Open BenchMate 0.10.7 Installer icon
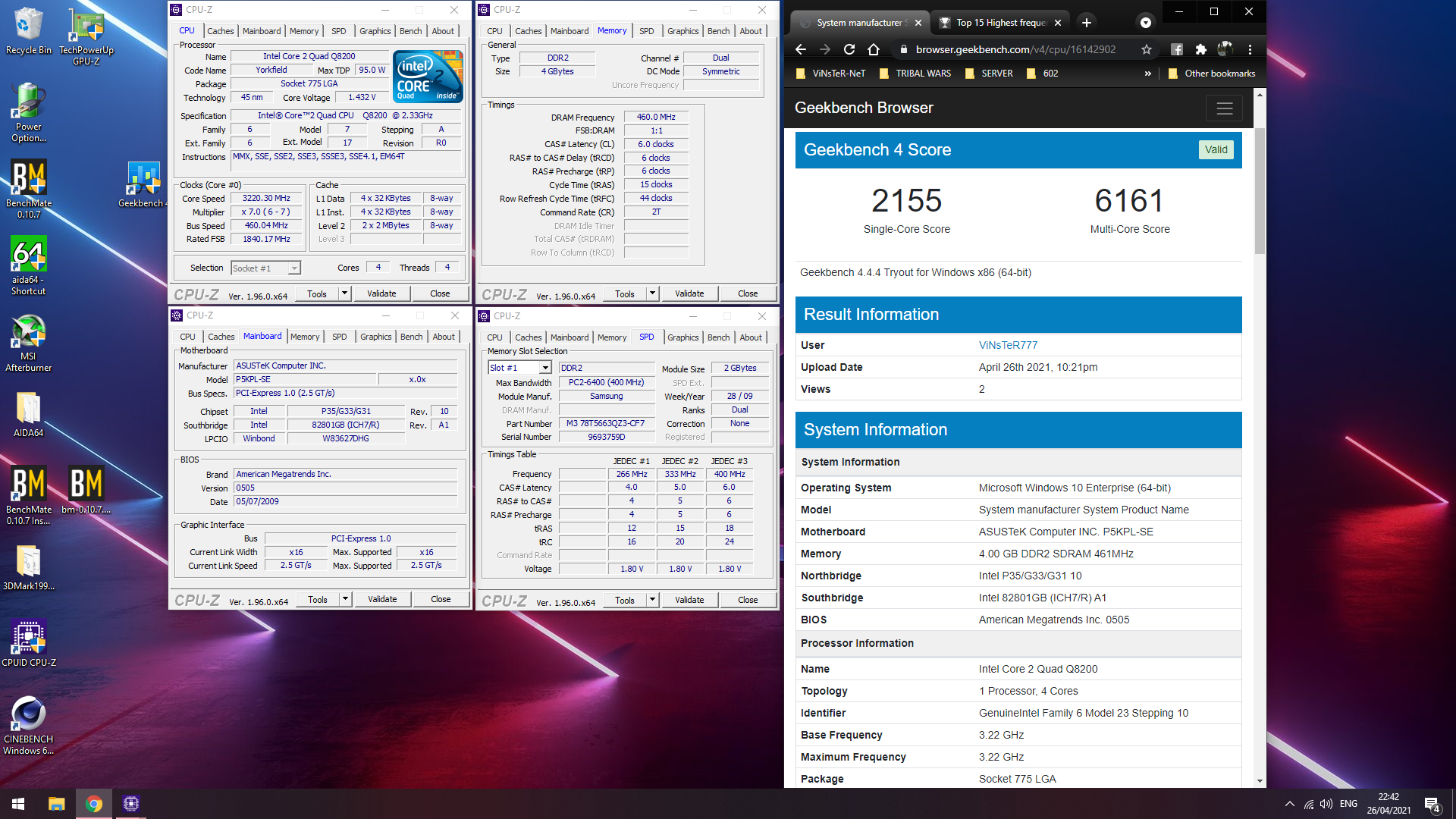1456x819 pixels. (28, 495)
